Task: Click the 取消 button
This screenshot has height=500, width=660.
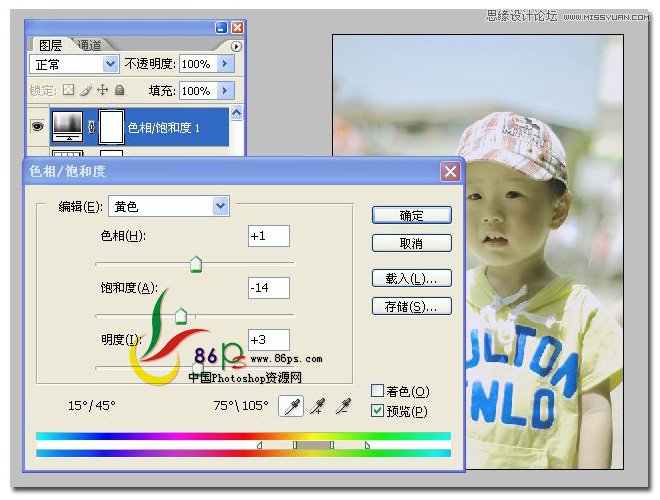Action: click(412, 243)
